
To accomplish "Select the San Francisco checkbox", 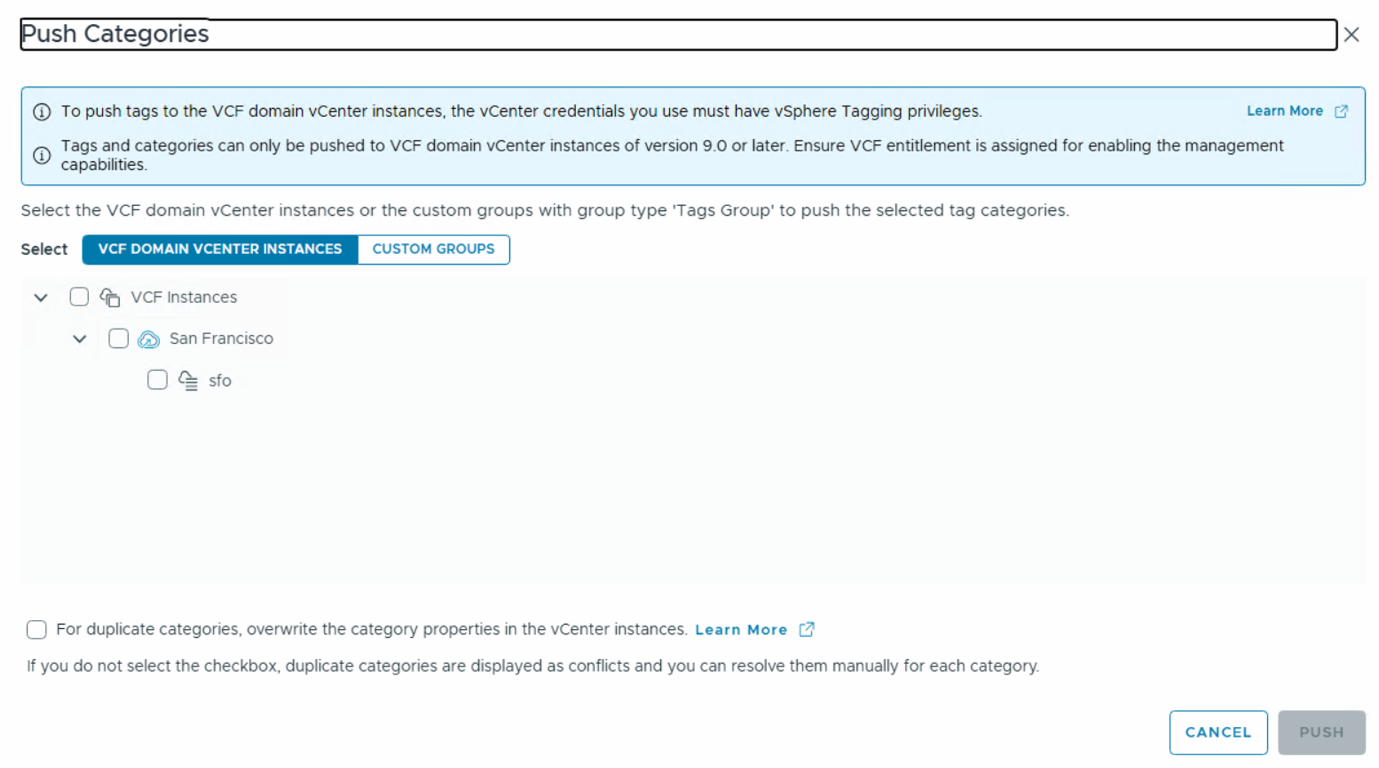I will [118, 339].
